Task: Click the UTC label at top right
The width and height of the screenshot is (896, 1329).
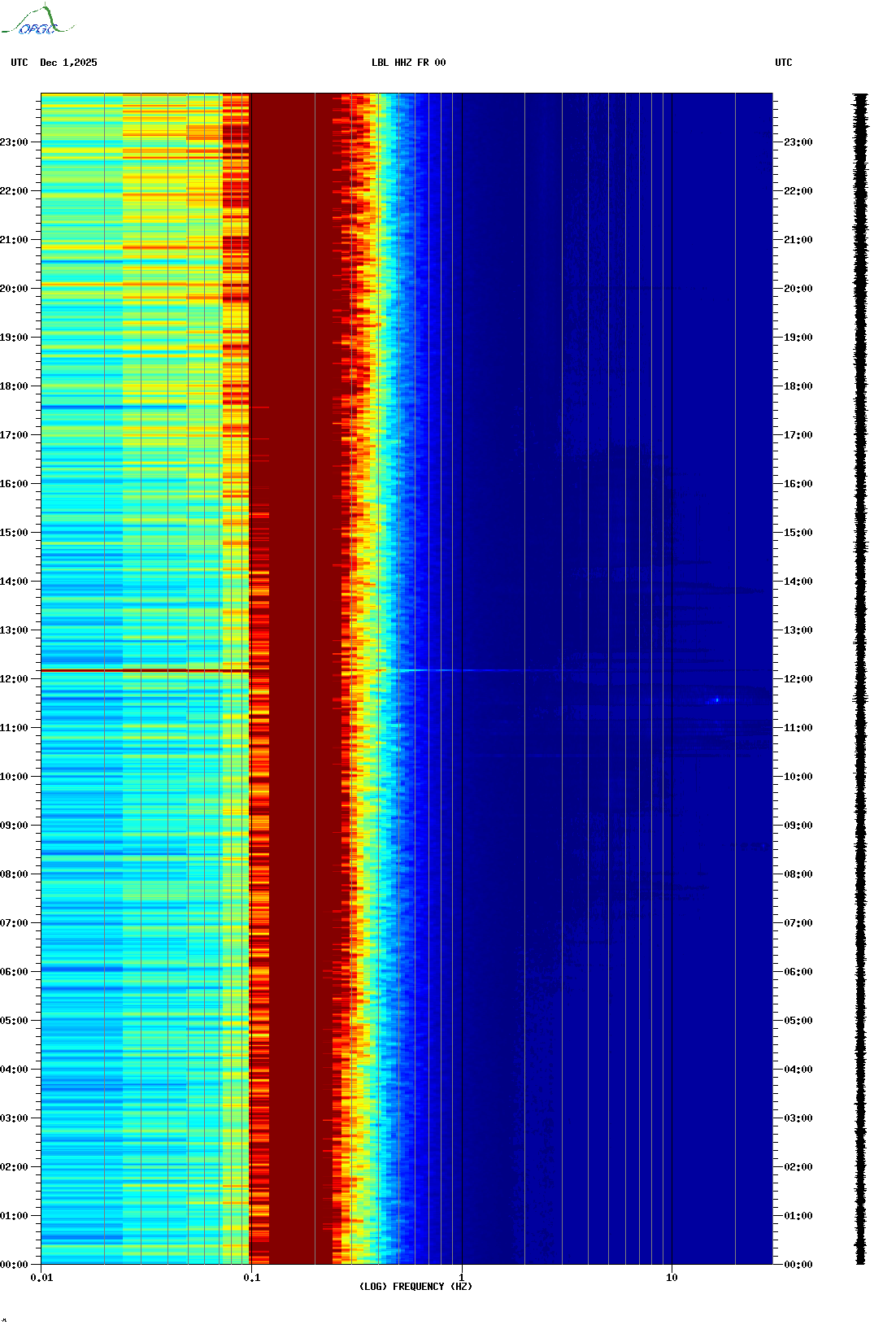Action: pos(783,63)
